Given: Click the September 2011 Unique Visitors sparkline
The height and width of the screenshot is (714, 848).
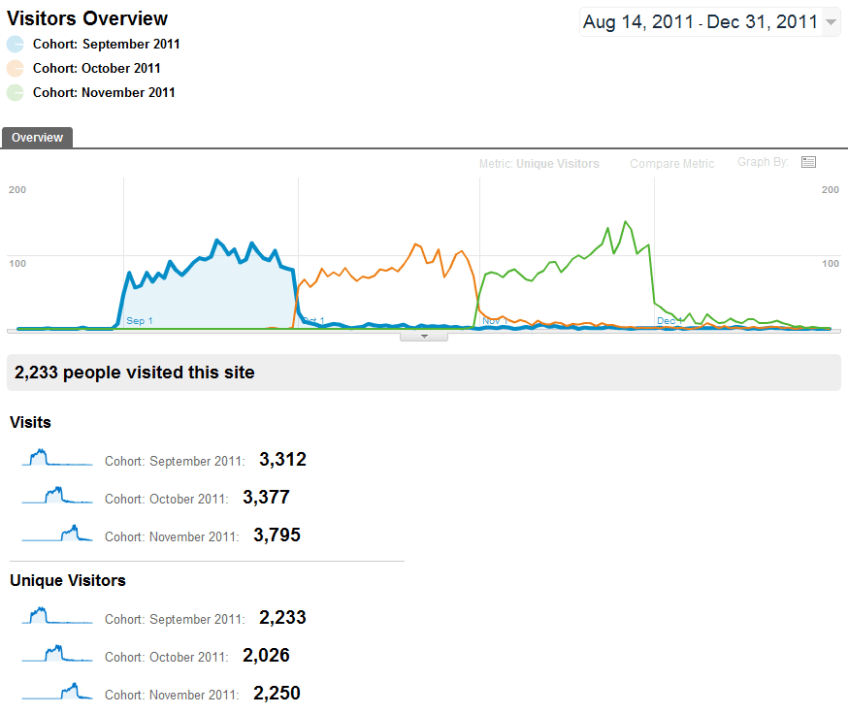Looking at the screenshot, I should [x=56, y=615].
